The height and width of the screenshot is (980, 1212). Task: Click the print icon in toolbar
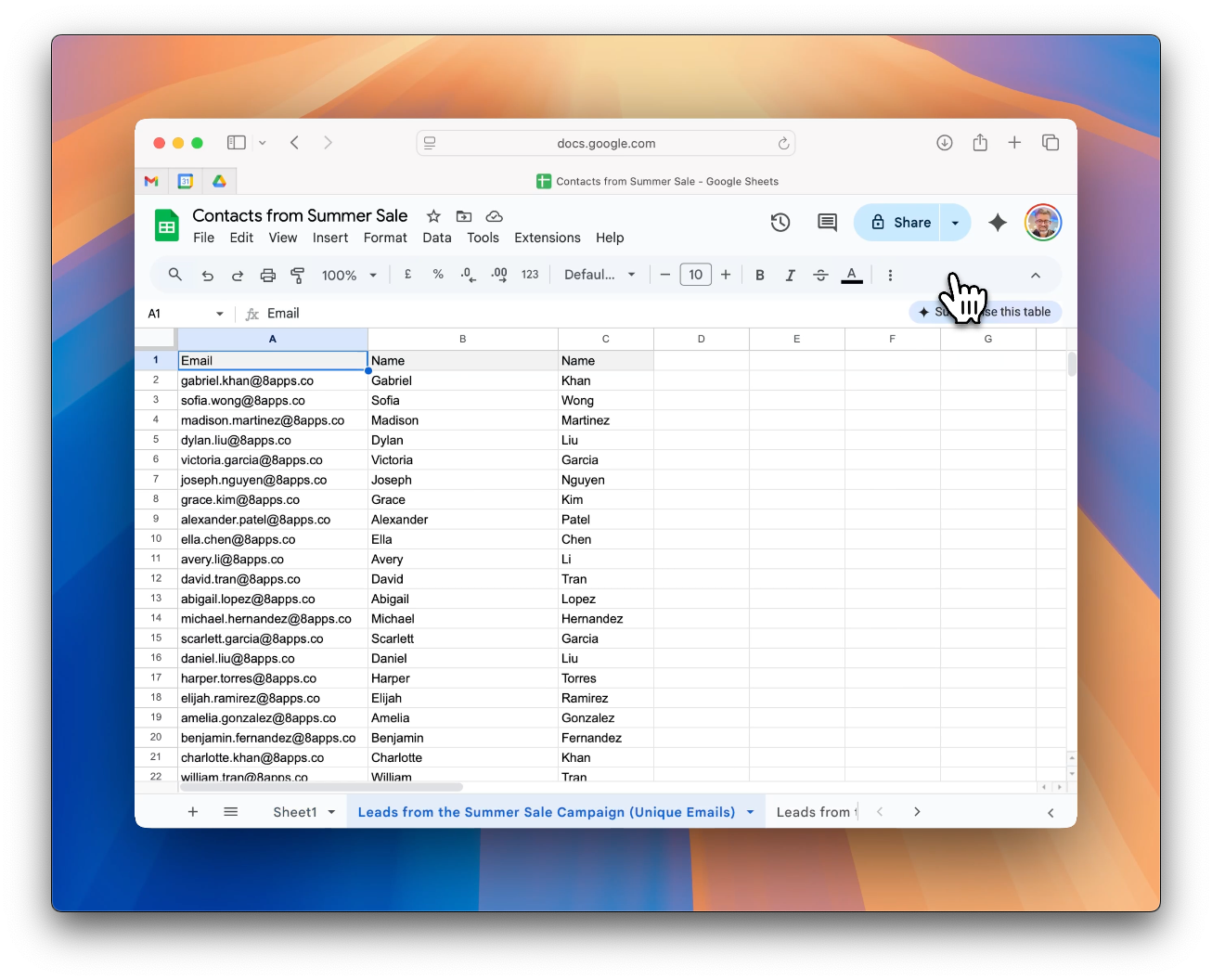(267, 275)
